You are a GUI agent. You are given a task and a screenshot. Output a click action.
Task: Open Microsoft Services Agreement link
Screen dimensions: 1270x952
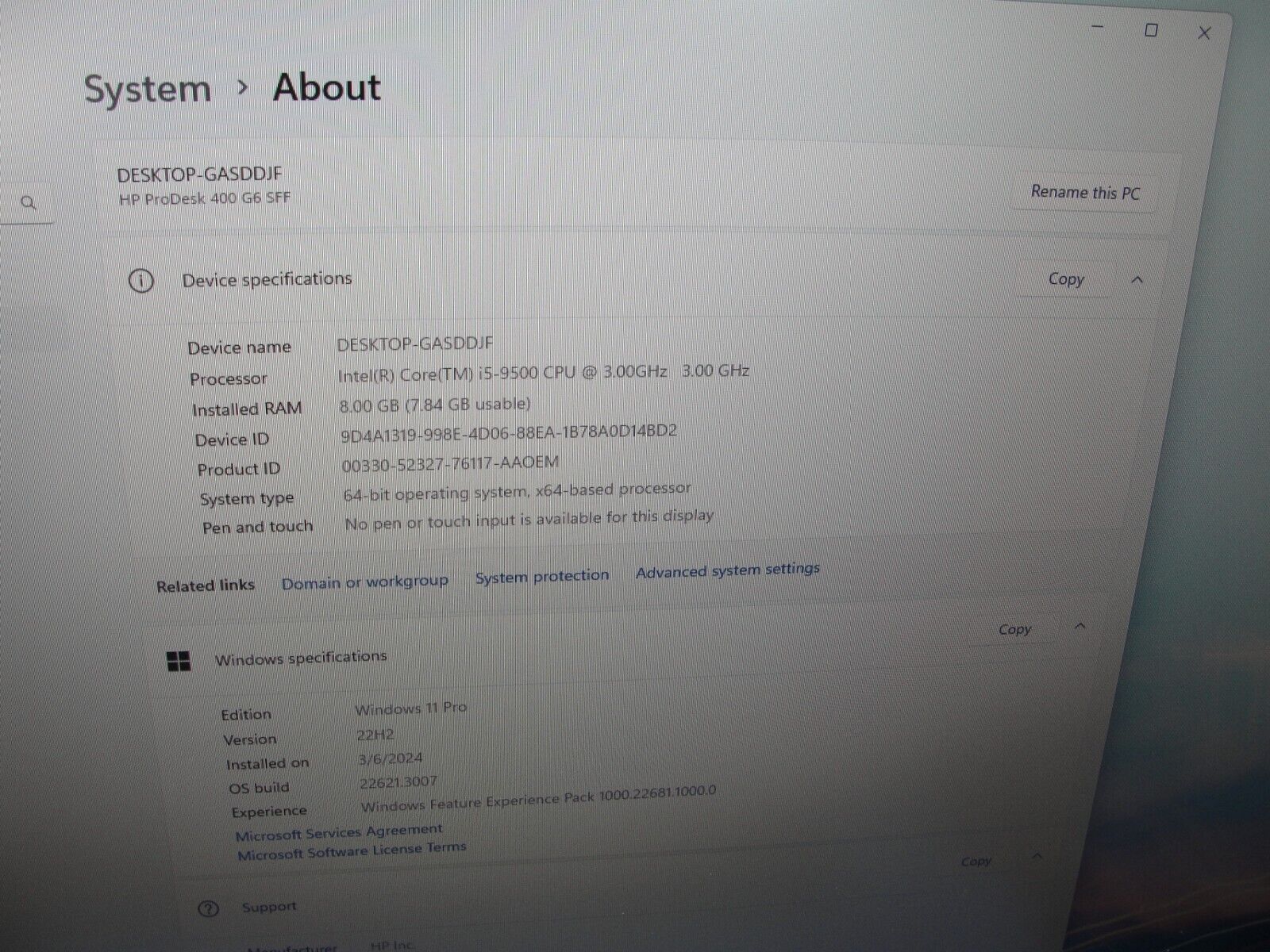(339, 832)
